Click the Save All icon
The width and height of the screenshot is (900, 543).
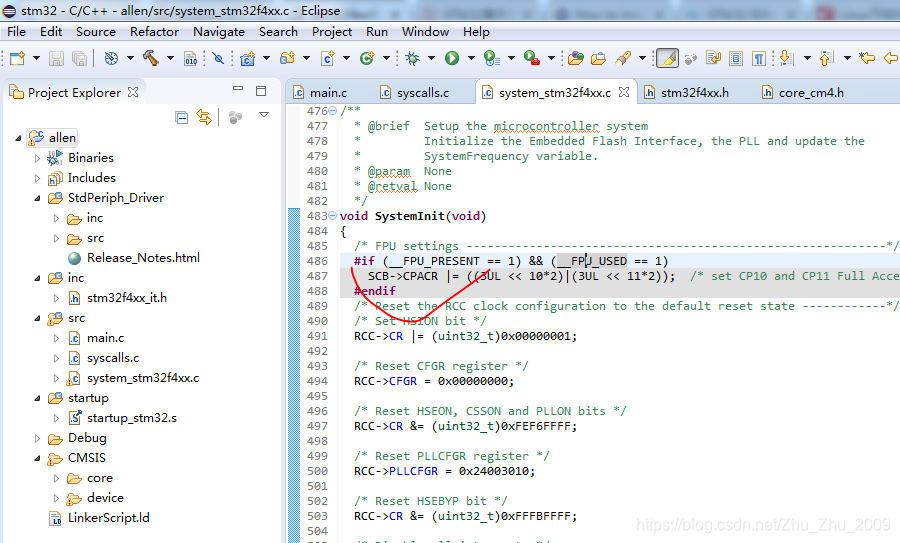click(79, 58)
